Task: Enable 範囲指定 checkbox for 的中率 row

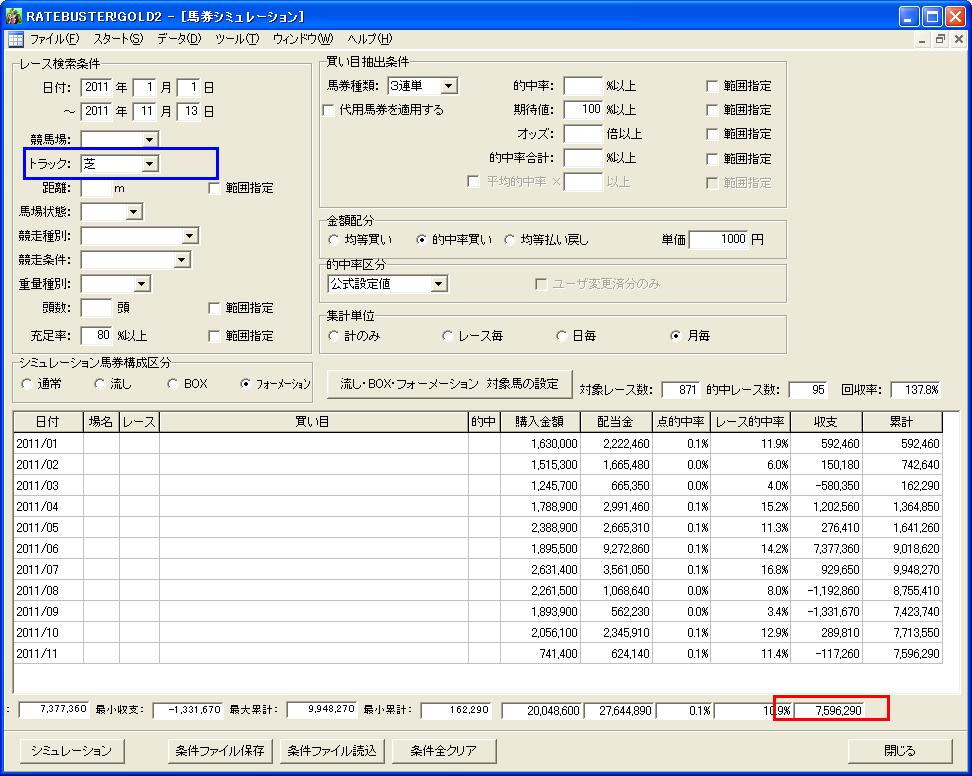Action: 712,86
